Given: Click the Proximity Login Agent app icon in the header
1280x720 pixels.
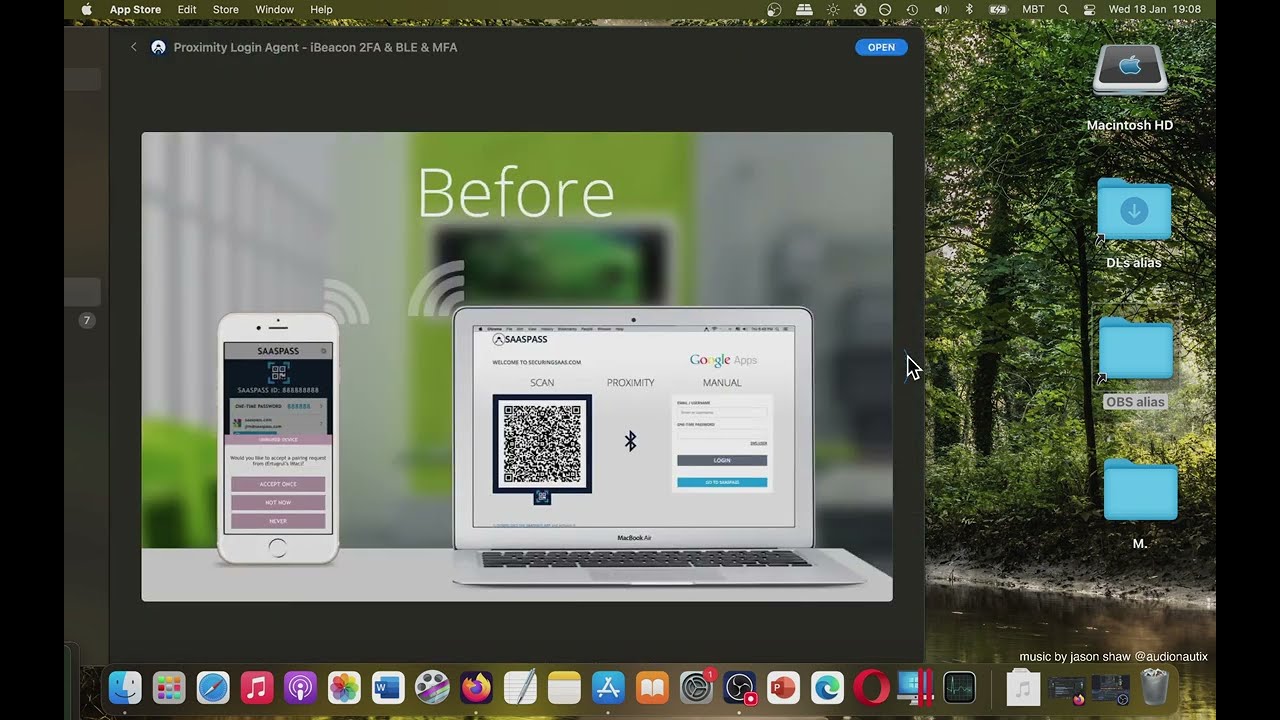Looking at the screenshot, I should click(x=158, y=47).
